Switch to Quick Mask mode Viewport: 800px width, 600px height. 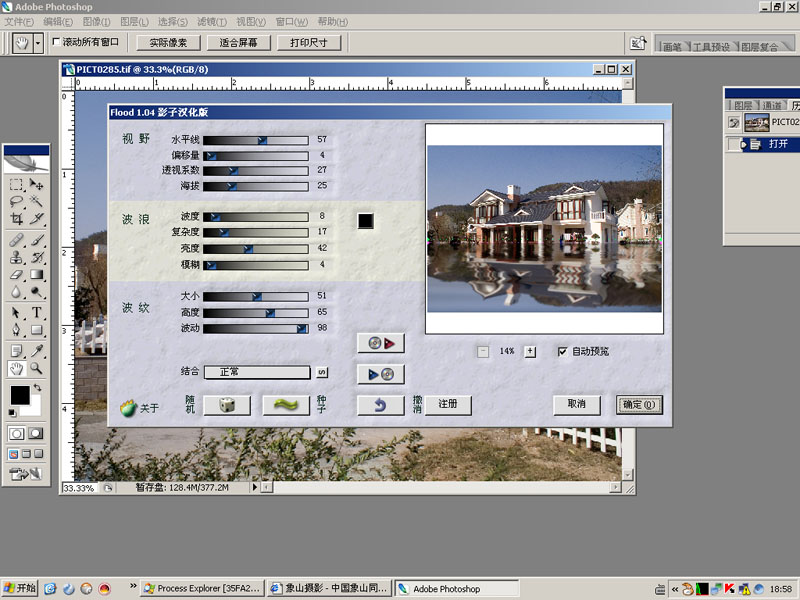click(35, 434)
